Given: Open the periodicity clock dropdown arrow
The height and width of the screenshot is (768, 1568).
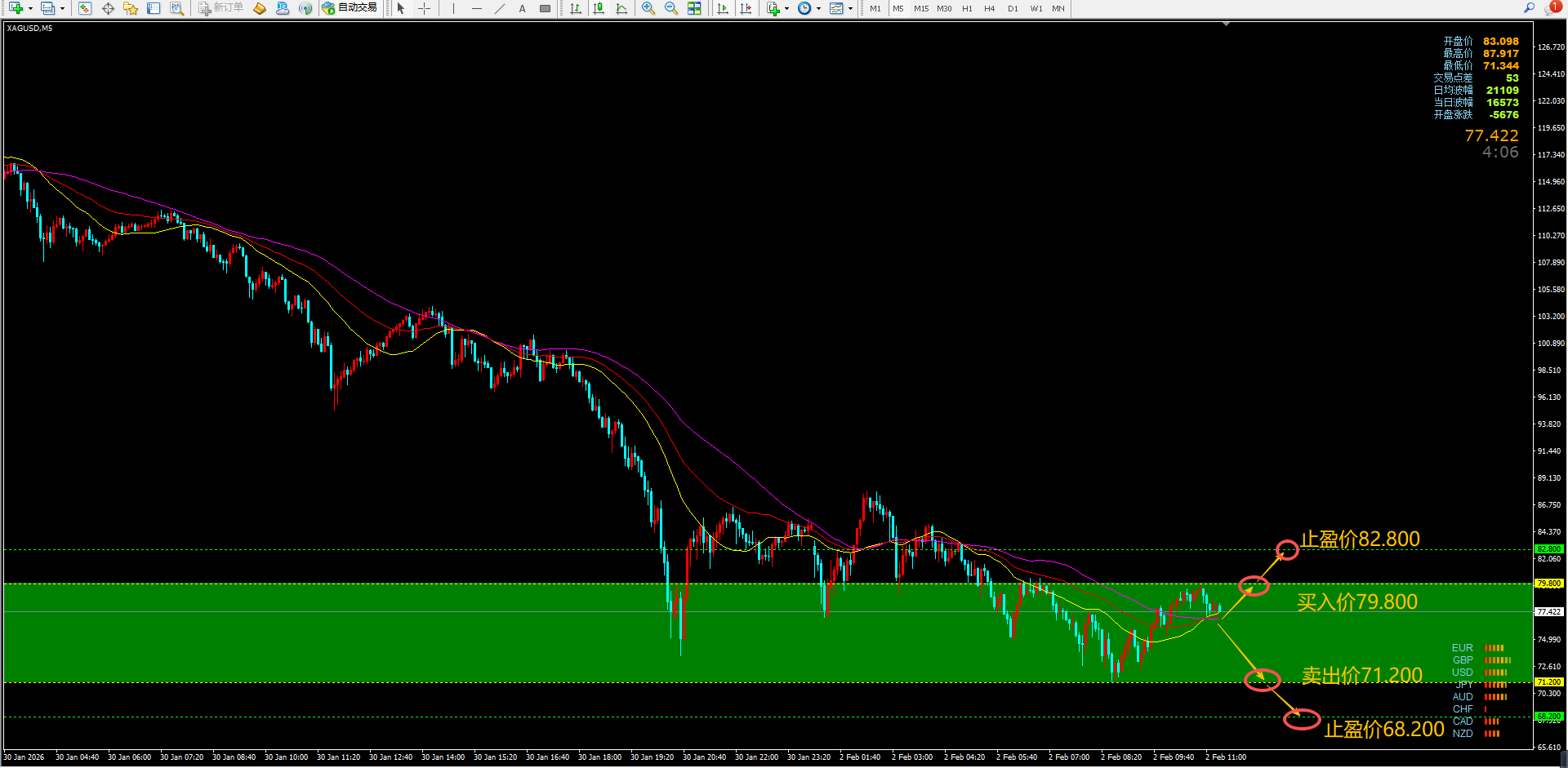Looking at the screenshot, I should pyautogui.click(x=818, y=9).
